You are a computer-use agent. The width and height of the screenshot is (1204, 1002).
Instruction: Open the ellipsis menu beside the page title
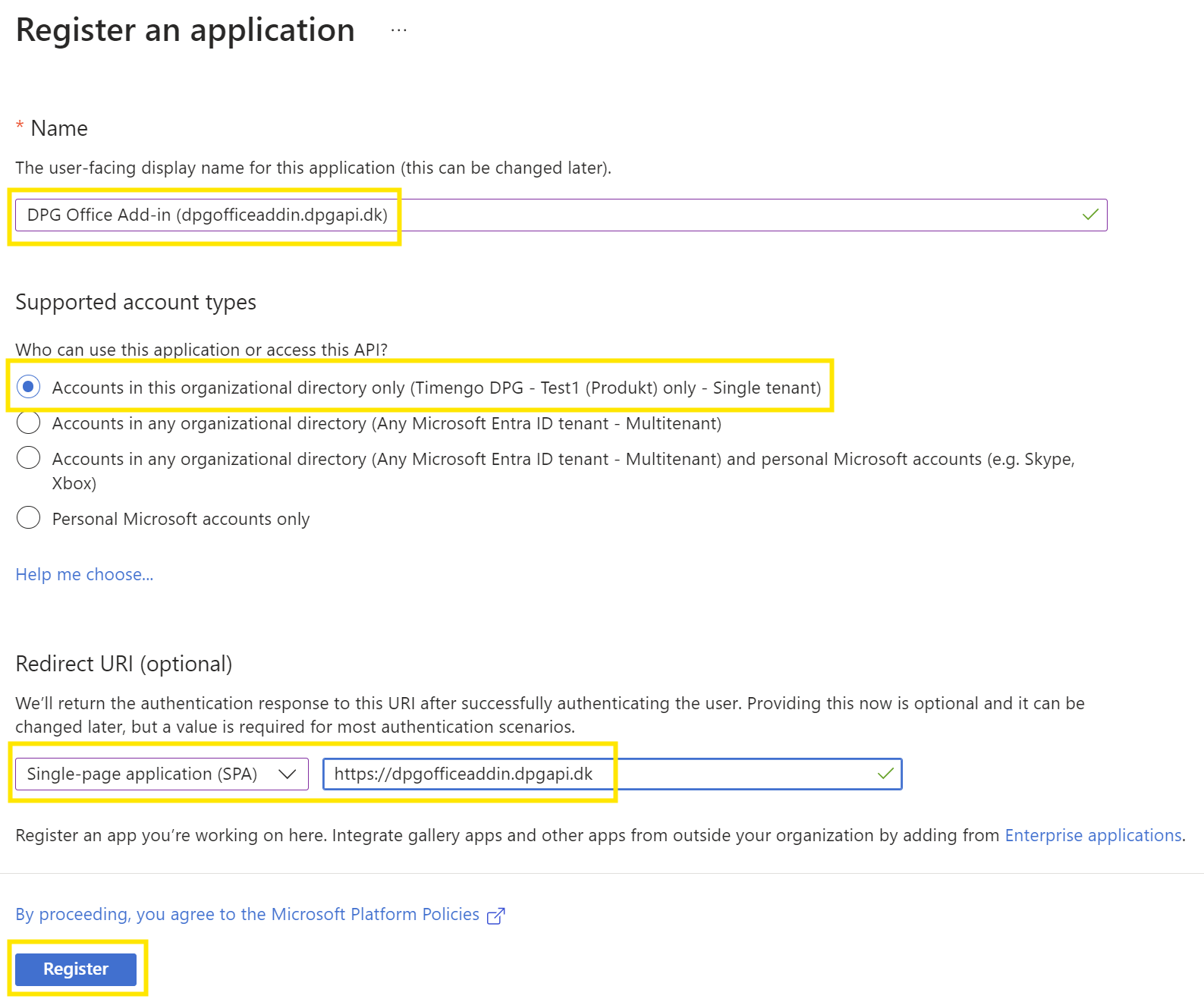pyautogui.click(x=398, y=31)
